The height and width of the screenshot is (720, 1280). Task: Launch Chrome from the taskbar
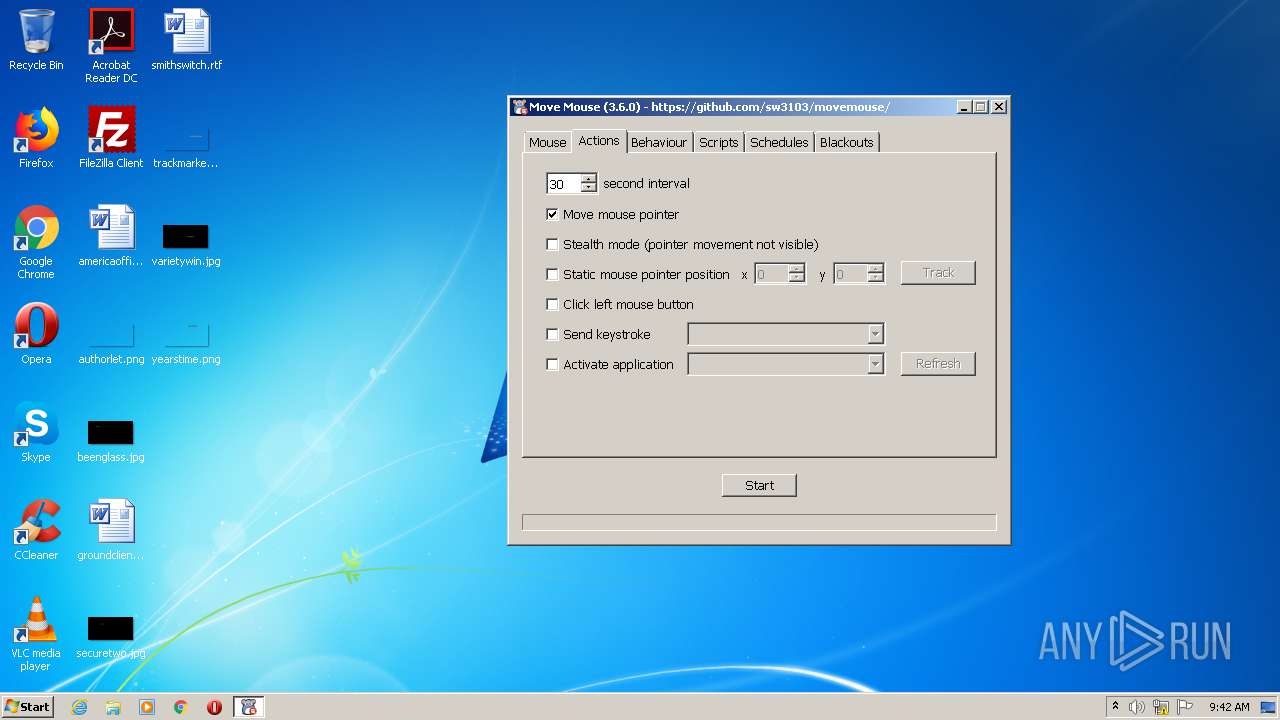point(181,707)
